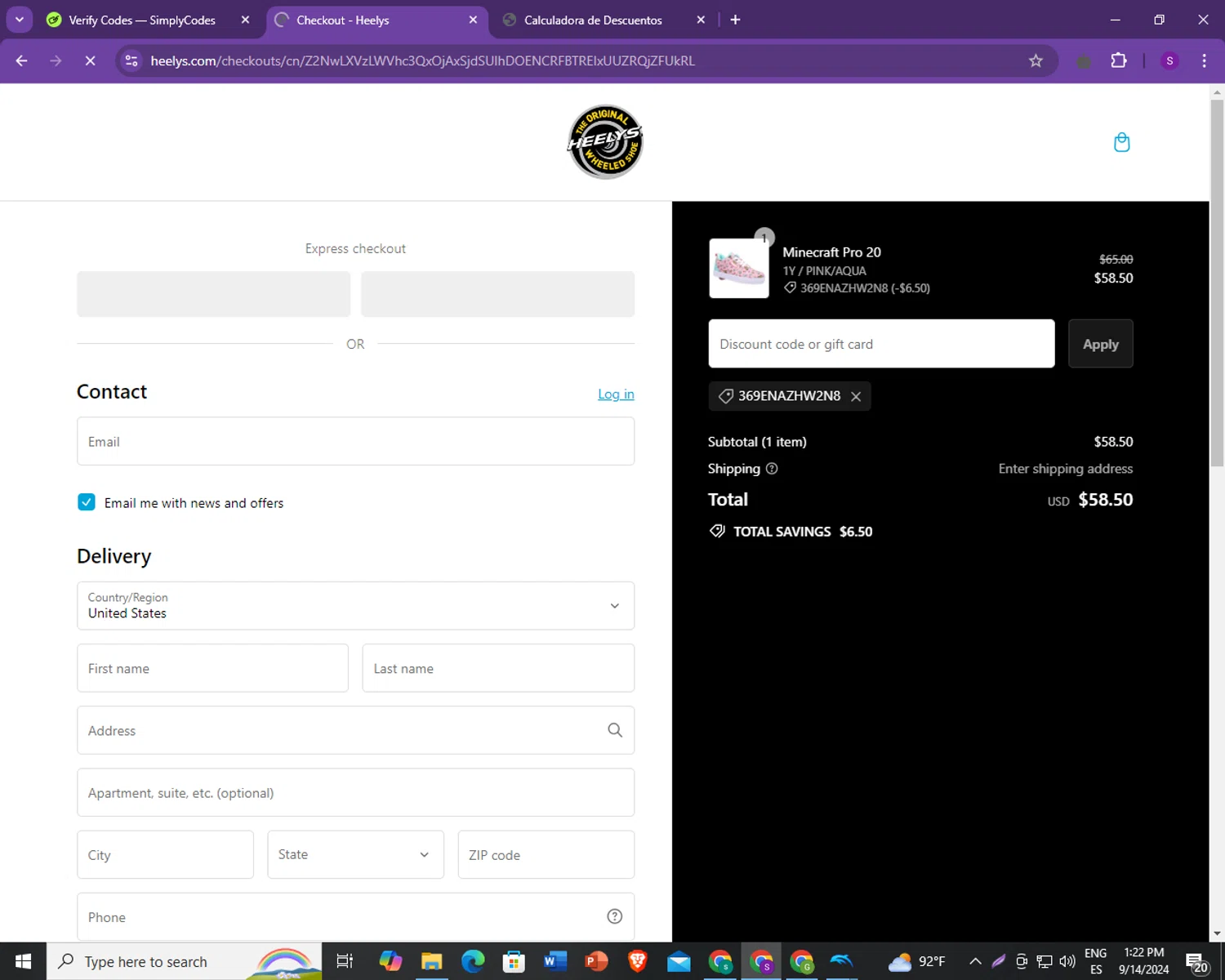Viewport: 1225px width, 980px height.
Task: Open the Country/Region dropdown
Action: [x=355, y=606]
